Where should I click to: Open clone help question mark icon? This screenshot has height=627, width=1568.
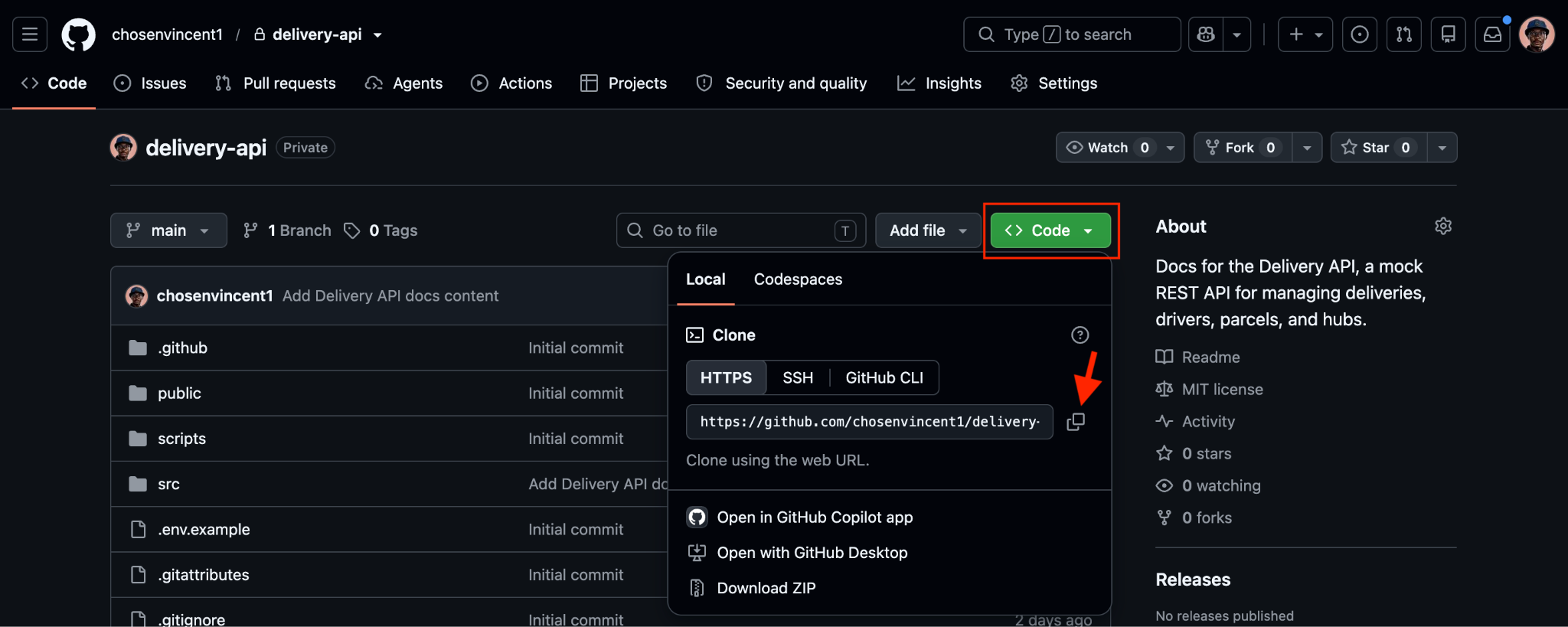point(1080,335)
